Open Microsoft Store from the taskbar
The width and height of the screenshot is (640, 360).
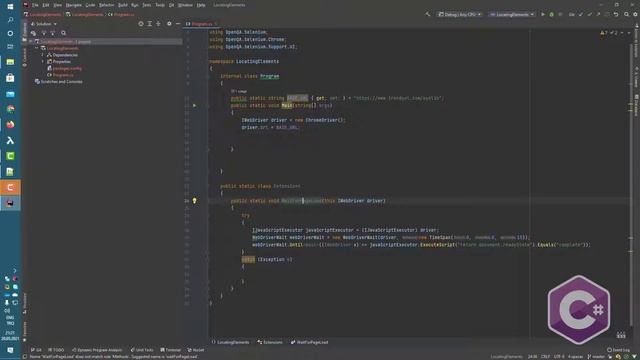click(10, 78)
